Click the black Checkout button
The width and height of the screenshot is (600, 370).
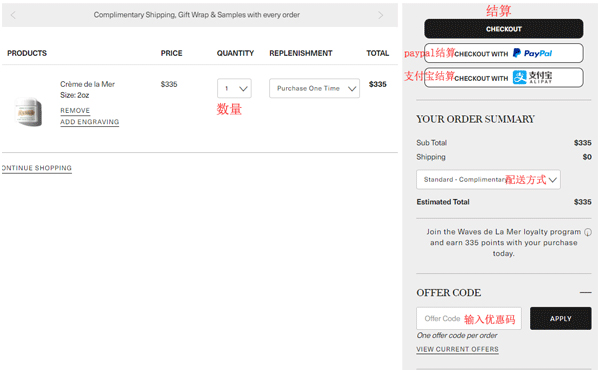504,29
